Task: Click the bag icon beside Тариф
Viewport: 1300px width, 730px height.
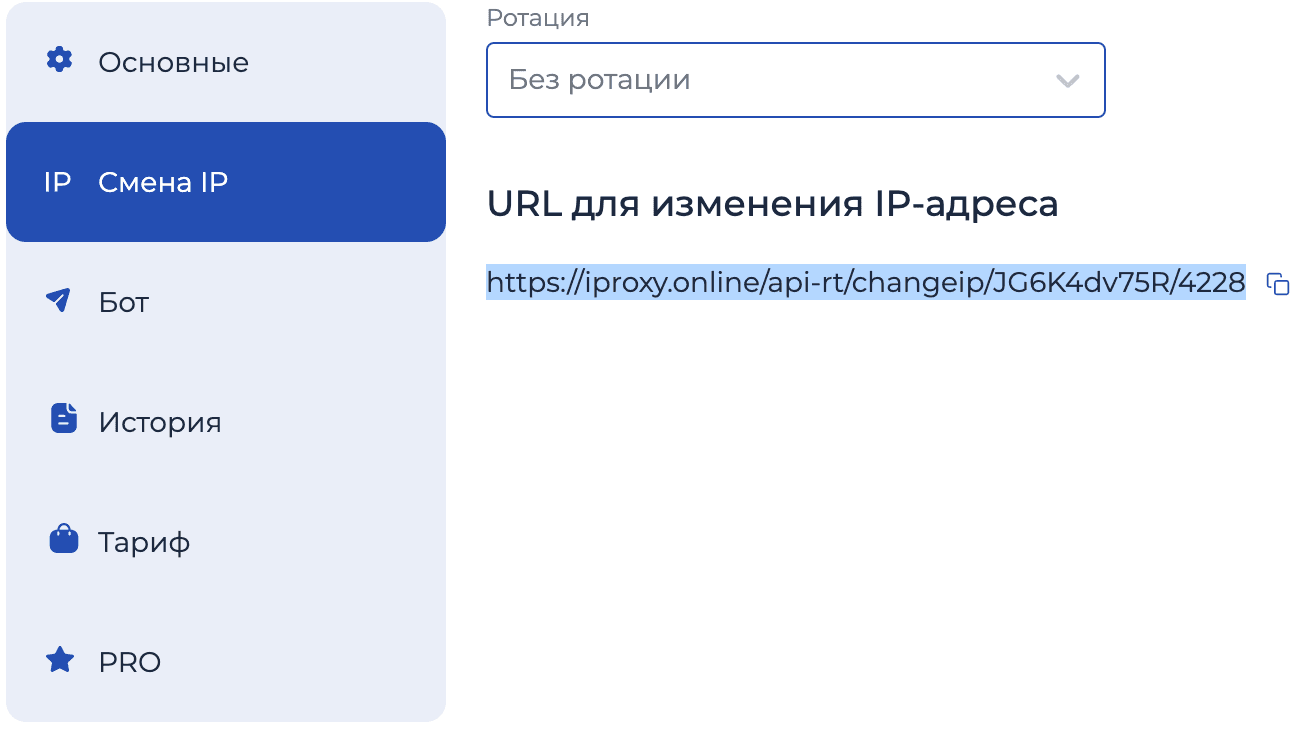Action: pyautogui.click(x=59, y=540)
